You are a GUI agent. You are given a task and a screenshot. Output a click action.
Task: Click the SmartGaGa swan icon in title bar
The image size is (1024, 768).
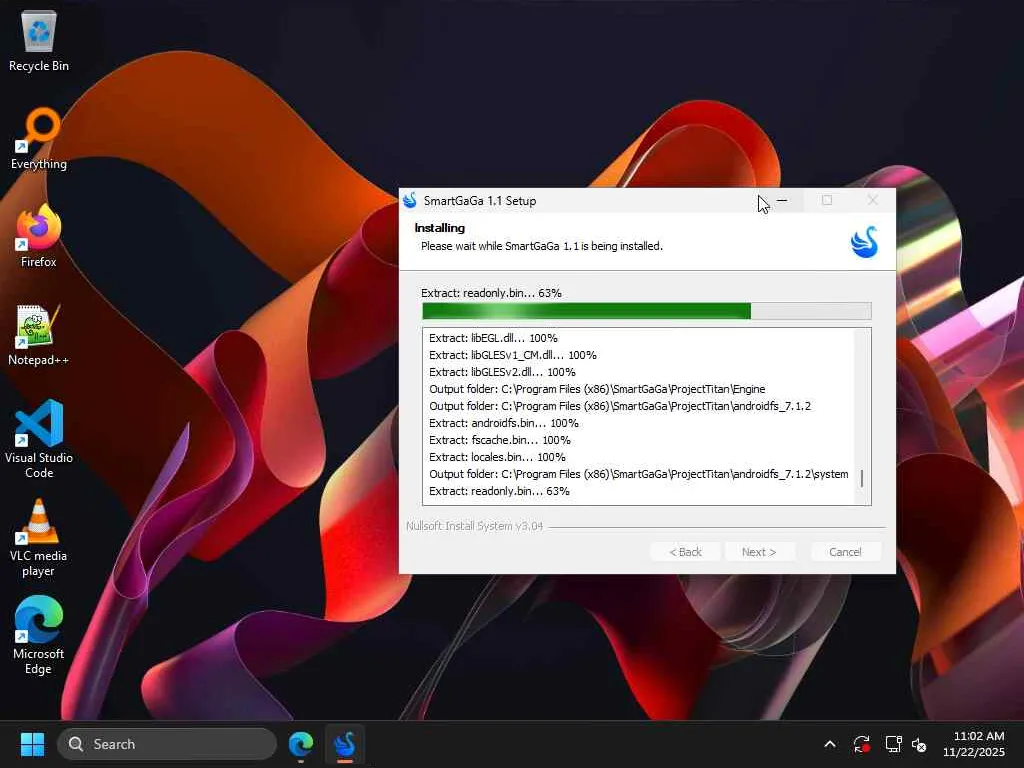point(410,200)
